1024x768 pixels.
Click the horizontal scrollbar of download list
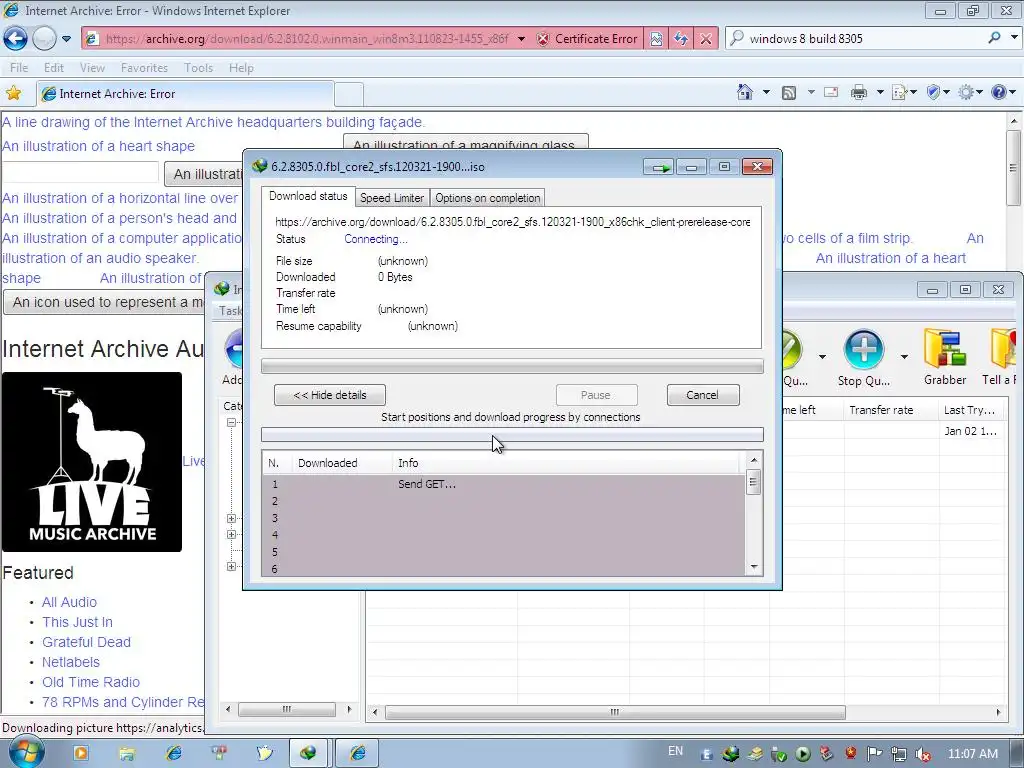615,712
